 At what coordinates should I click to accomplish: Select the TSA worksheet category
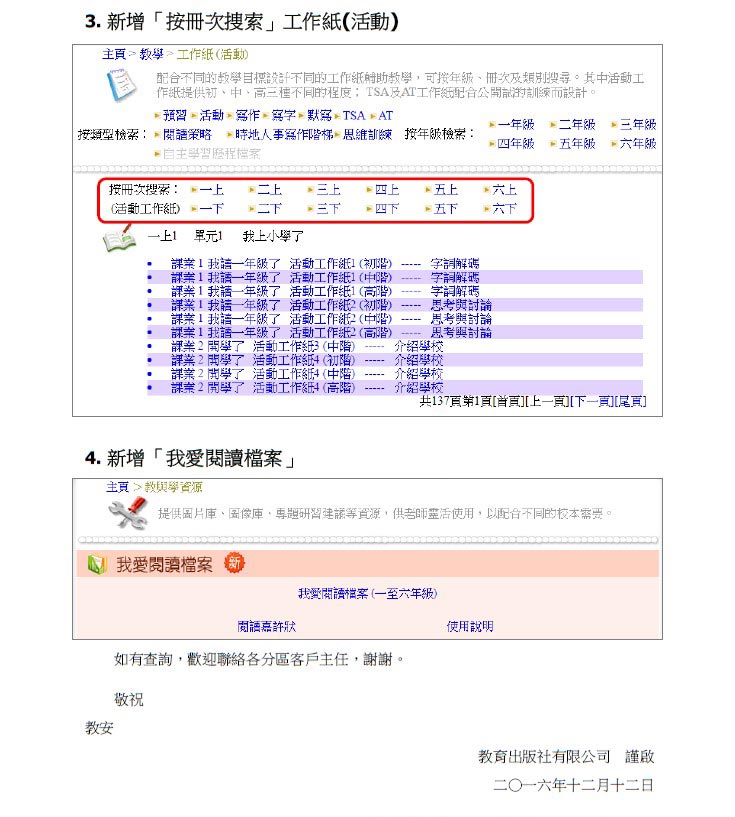[x=354, y=116]
